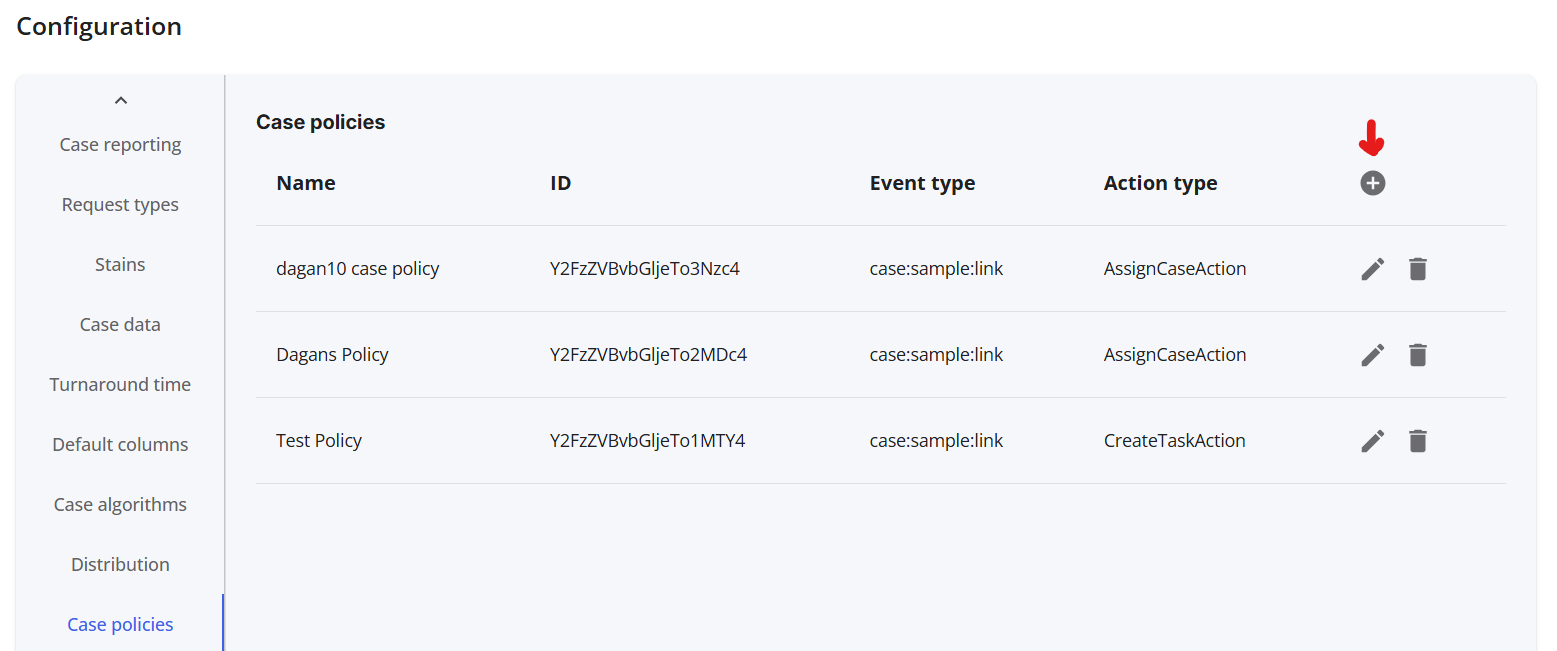Add a new case policy with plus icon
Screen dimensions: 1557x651
1373,183
